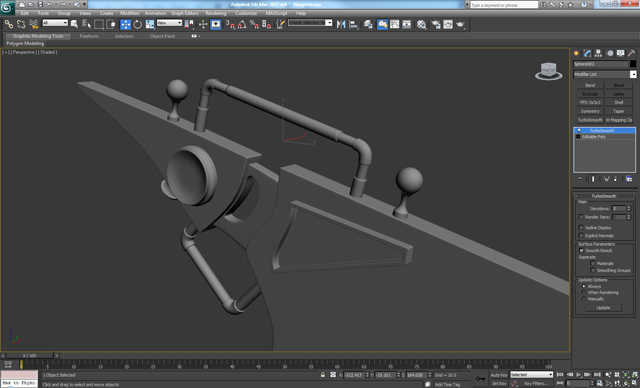Click the Auto Key button
Image resolution: width=640 pixels, height=388 pixels.
tap(499, 375)
